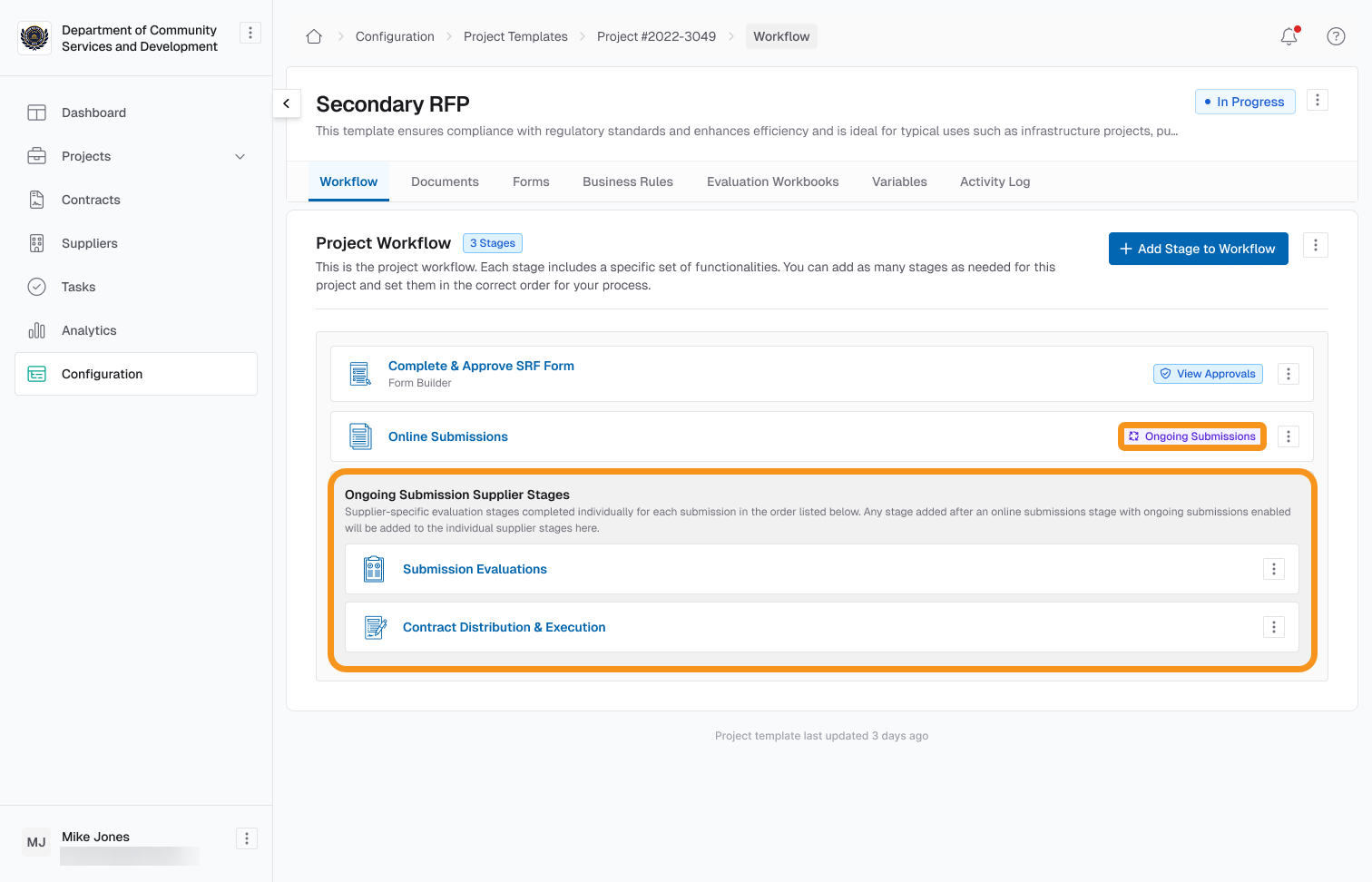Click the View Approvals button
The height and width of the screenshot is (882, 1372).
point(1208,374)
